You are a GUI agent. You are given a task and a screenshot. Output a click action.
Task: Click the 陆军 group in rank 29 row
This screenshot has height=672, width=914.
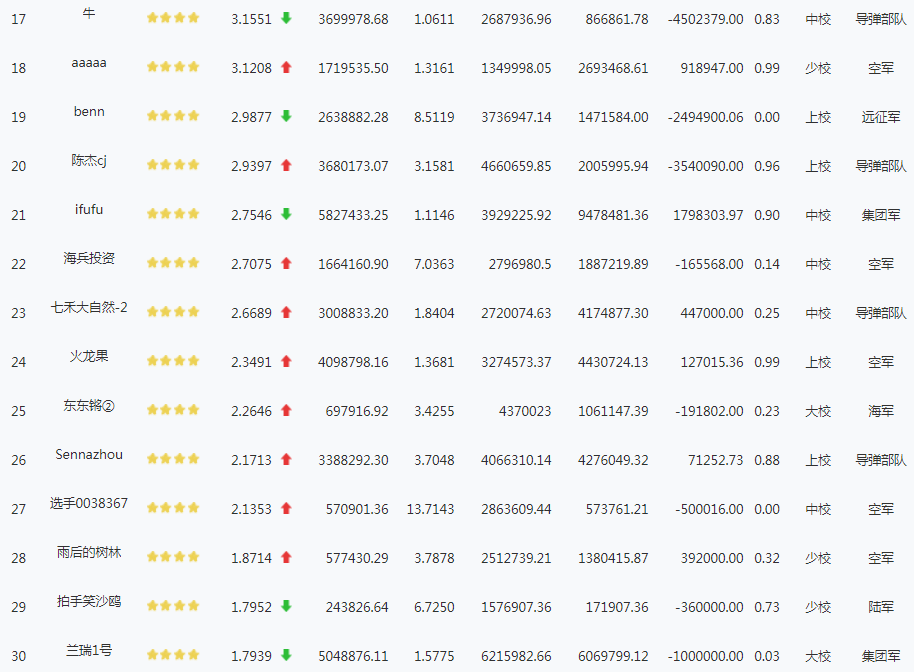[x=881, y=607]
